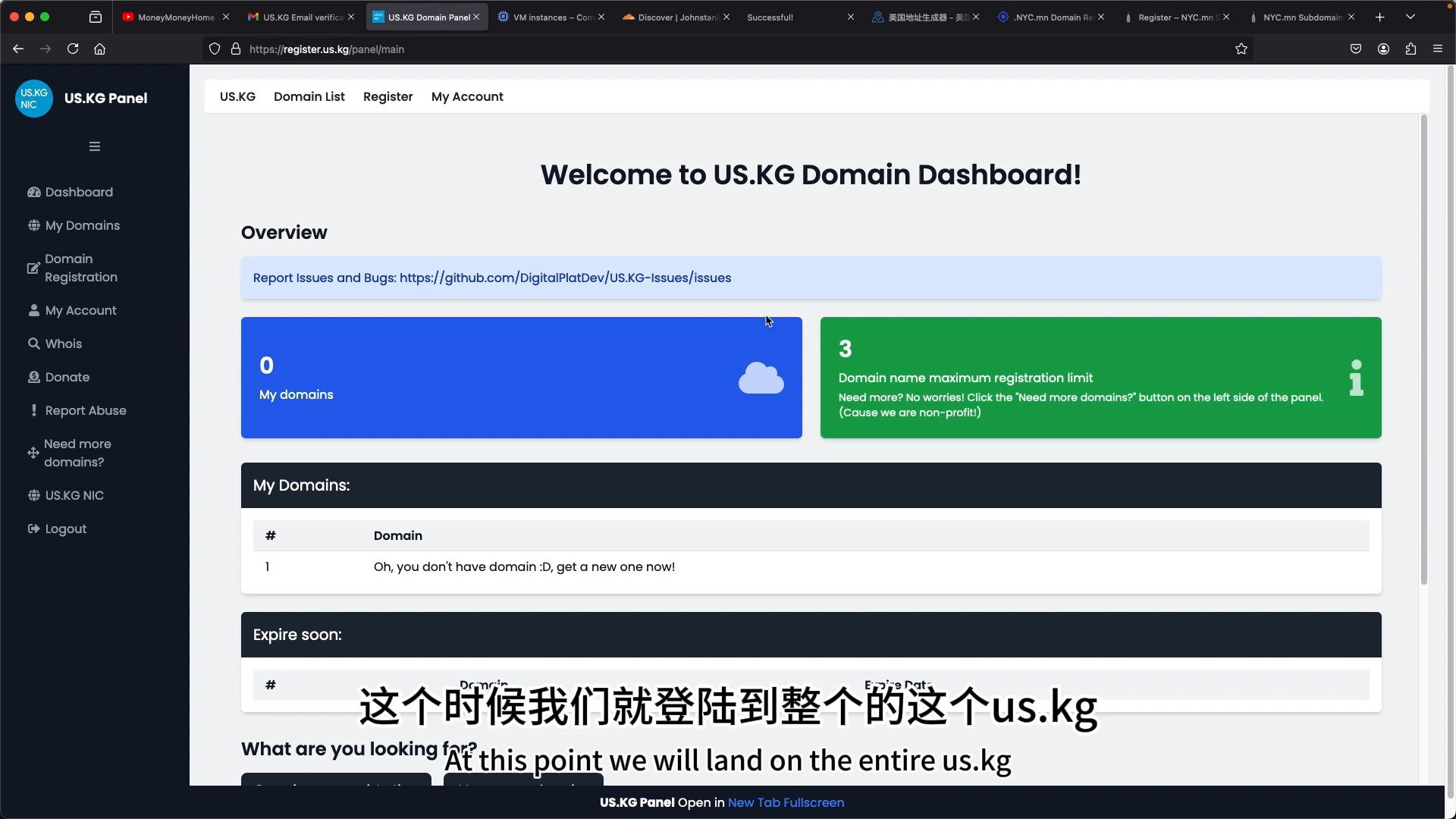1456x819 pixels.
Task: Click the Domain Registration edit icon
Action: tap(33, 268)
